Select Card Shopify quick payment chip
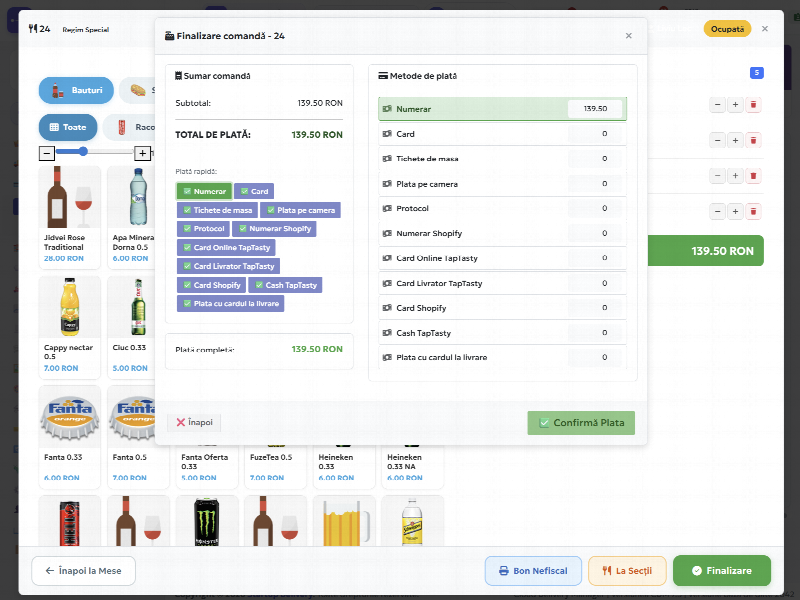This screenshot has height=600, width=800. [x=211, y=285]
